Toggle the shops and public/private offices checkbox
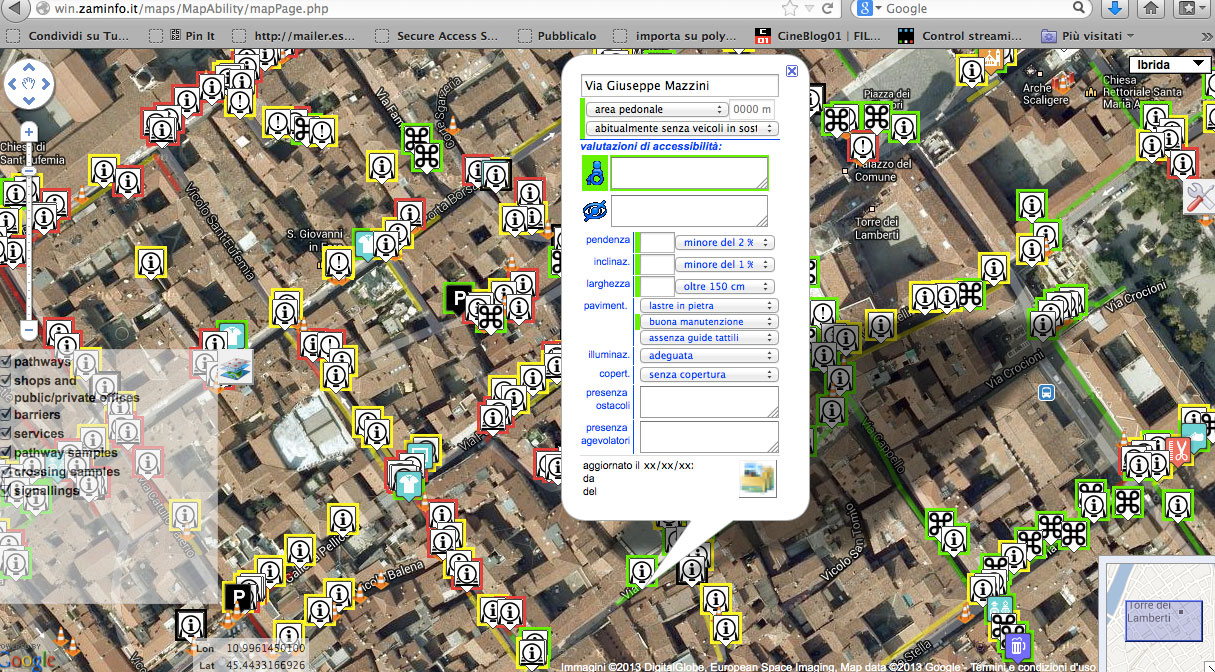The width and height of the screenshot is (1215, 672). coord(6,380)
